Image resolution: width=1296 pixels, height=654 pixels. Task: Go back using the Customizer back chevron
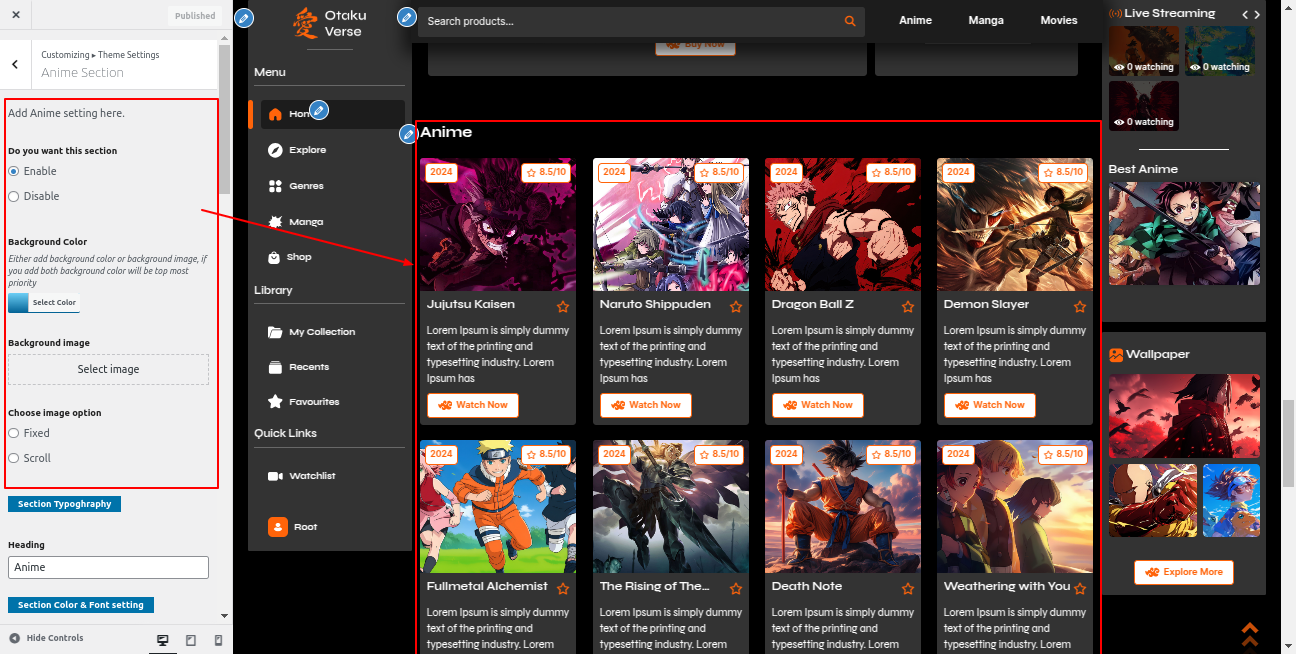click(x=15, y=64)
